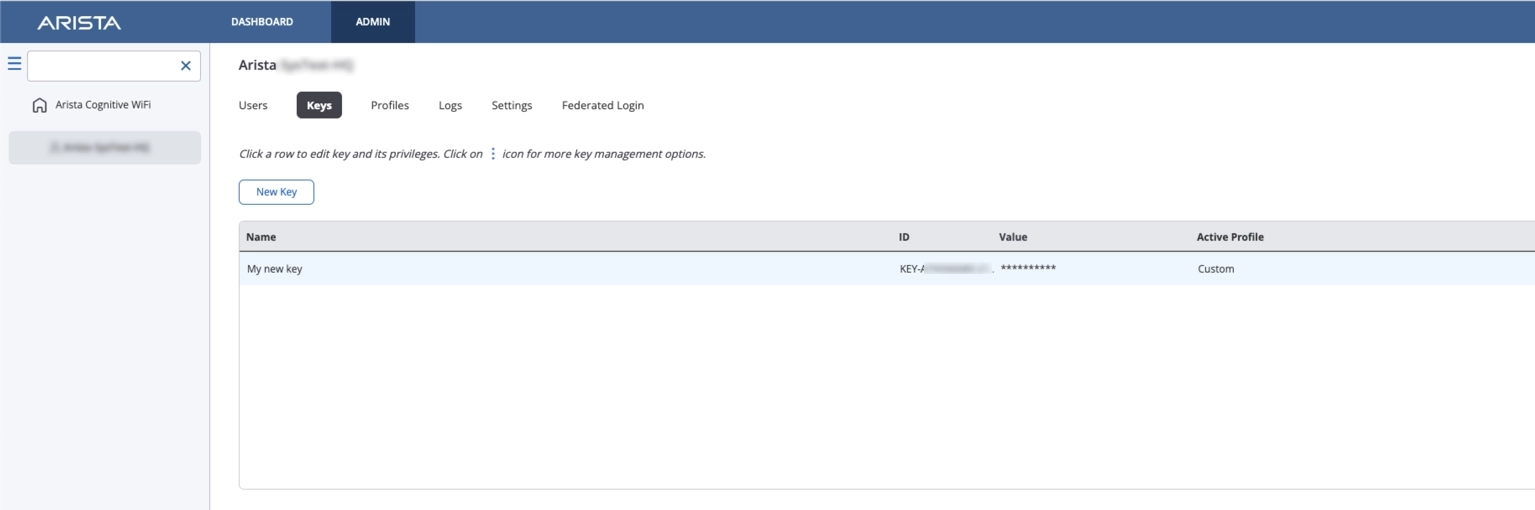Open the Logs tab
Viewport: 1535px width, 510px height.
[450, 105]
